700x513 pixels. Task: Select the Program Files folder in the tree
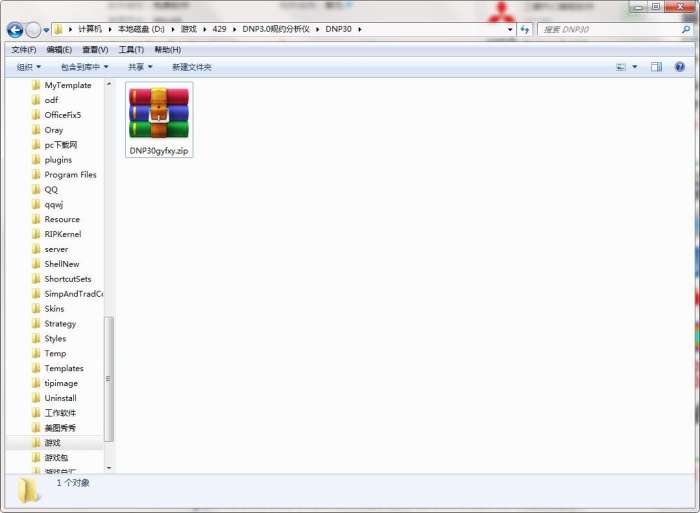pos(65,175)
